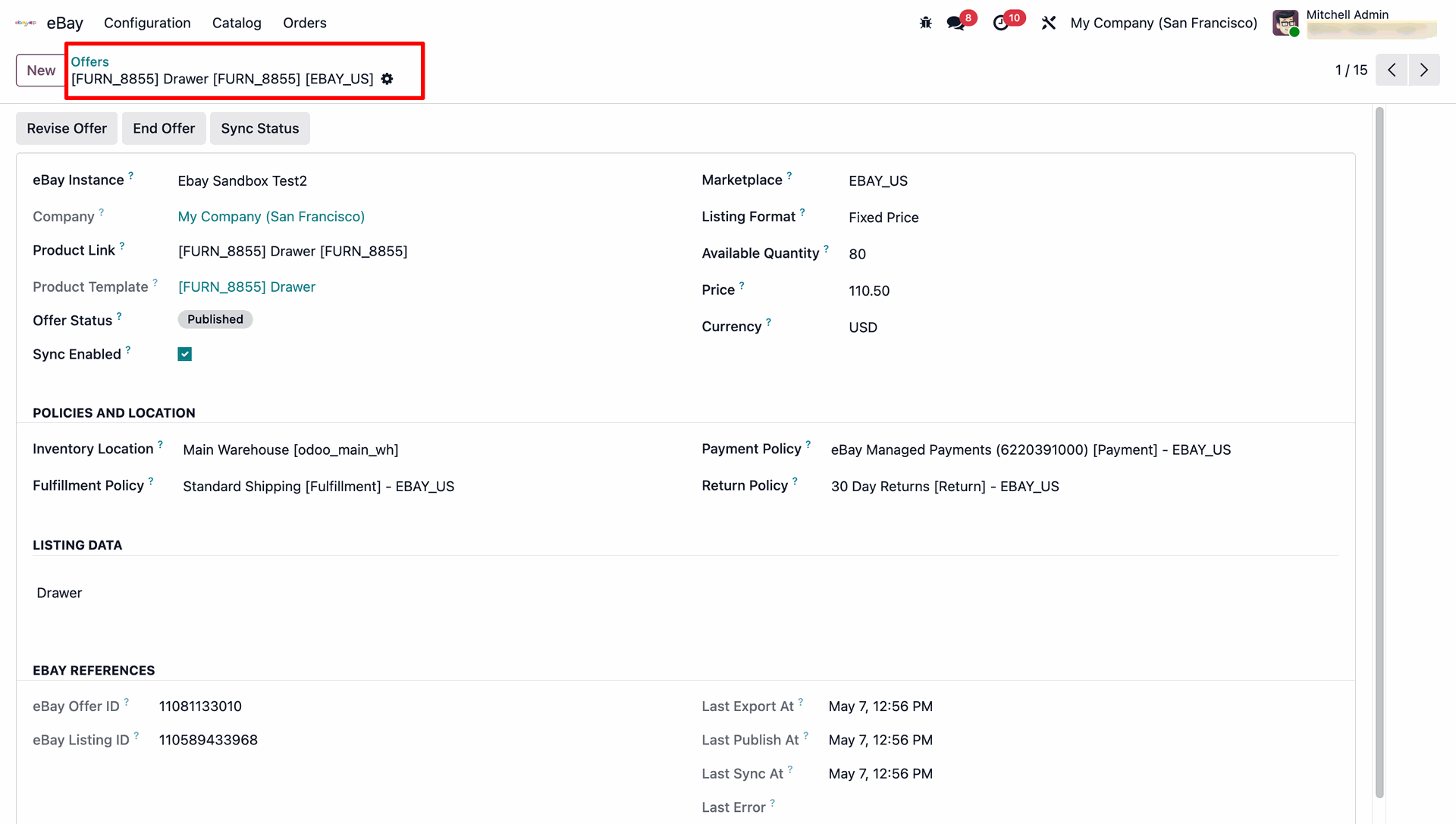The width and height of the screenshot is (1456, 824).
Task: Edit the Drawer listing data text
Action: pos(59,593)
